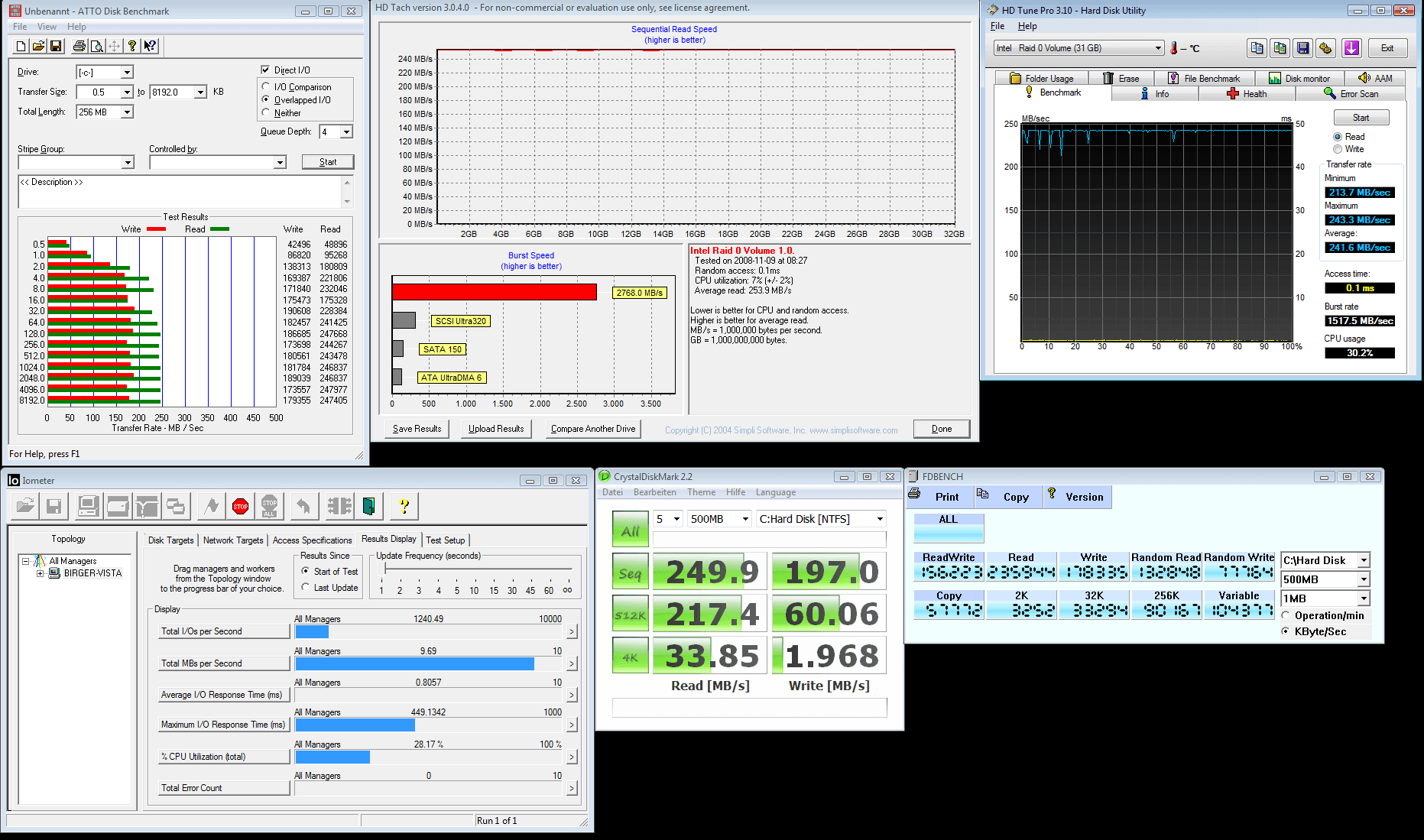
Task: Click the Duplicate Worker icon in Iometer toolbar
Action: pyautogui.click(x=176, y=506)
